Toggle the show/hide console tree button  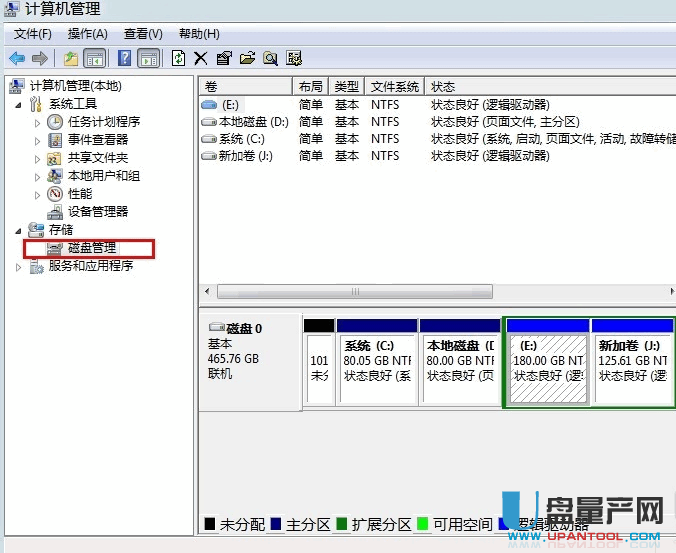coord(95,58)
